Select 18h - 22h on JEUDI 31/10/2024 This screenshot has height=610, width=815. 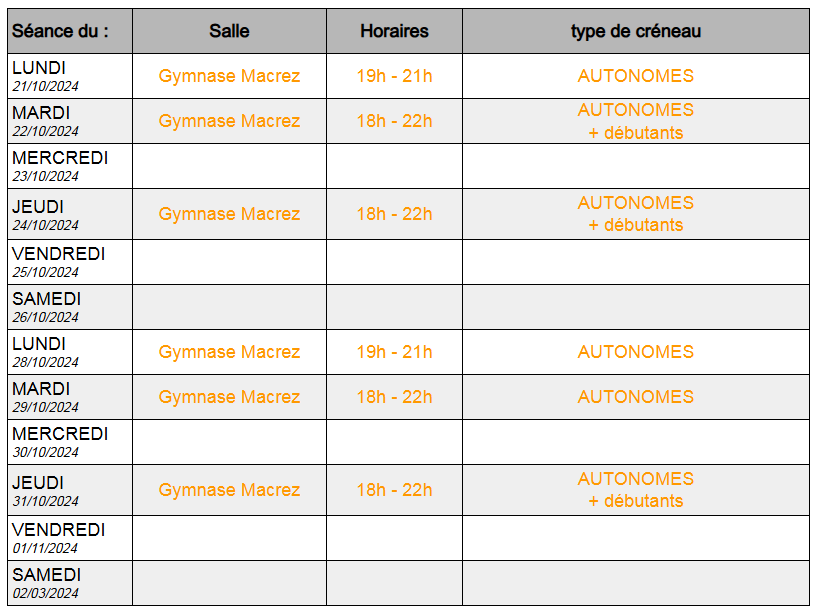click(x=395, y=490)
